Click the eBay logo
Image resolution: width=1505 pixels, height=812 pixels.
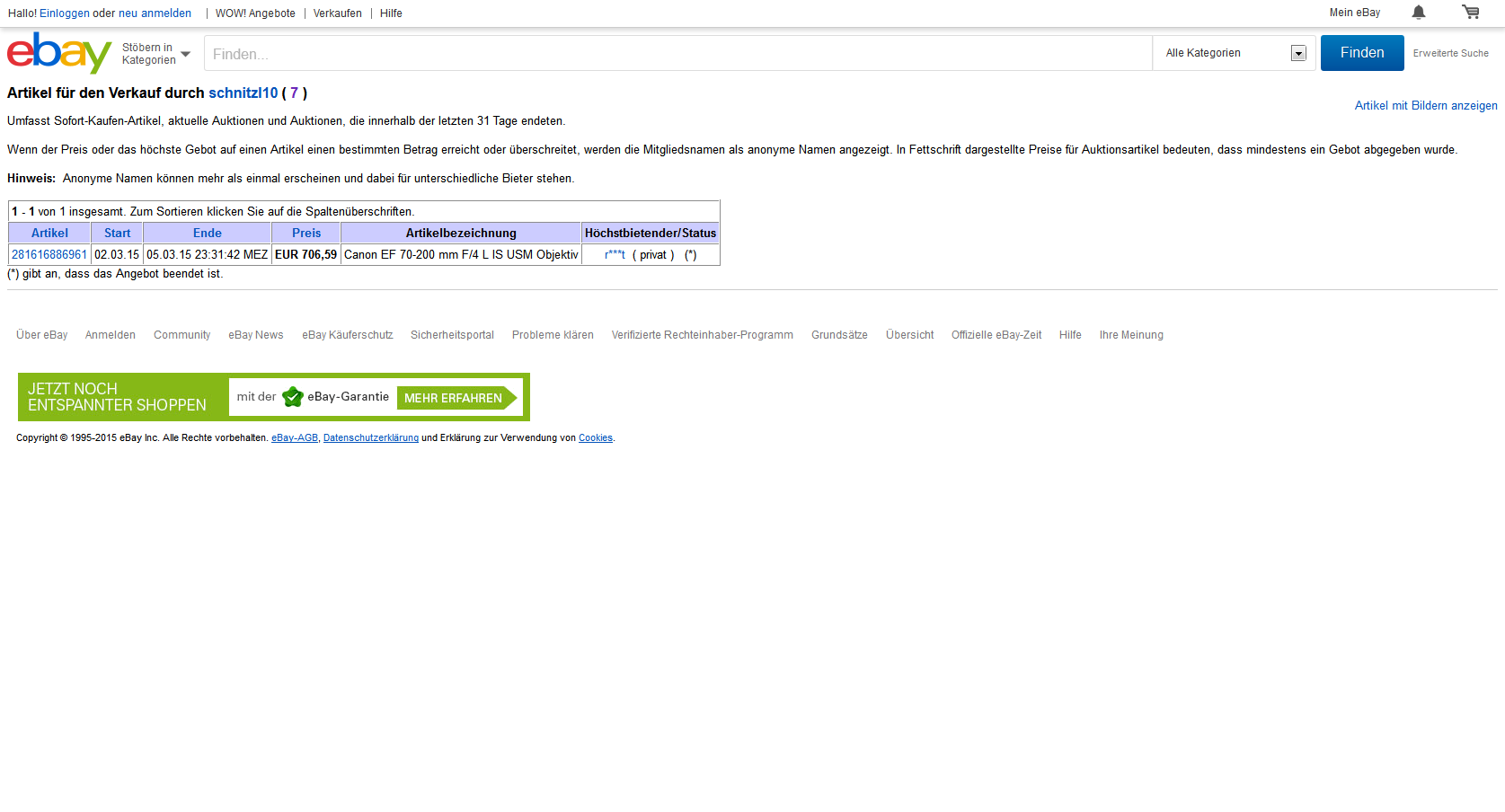(x=58, y=53)
